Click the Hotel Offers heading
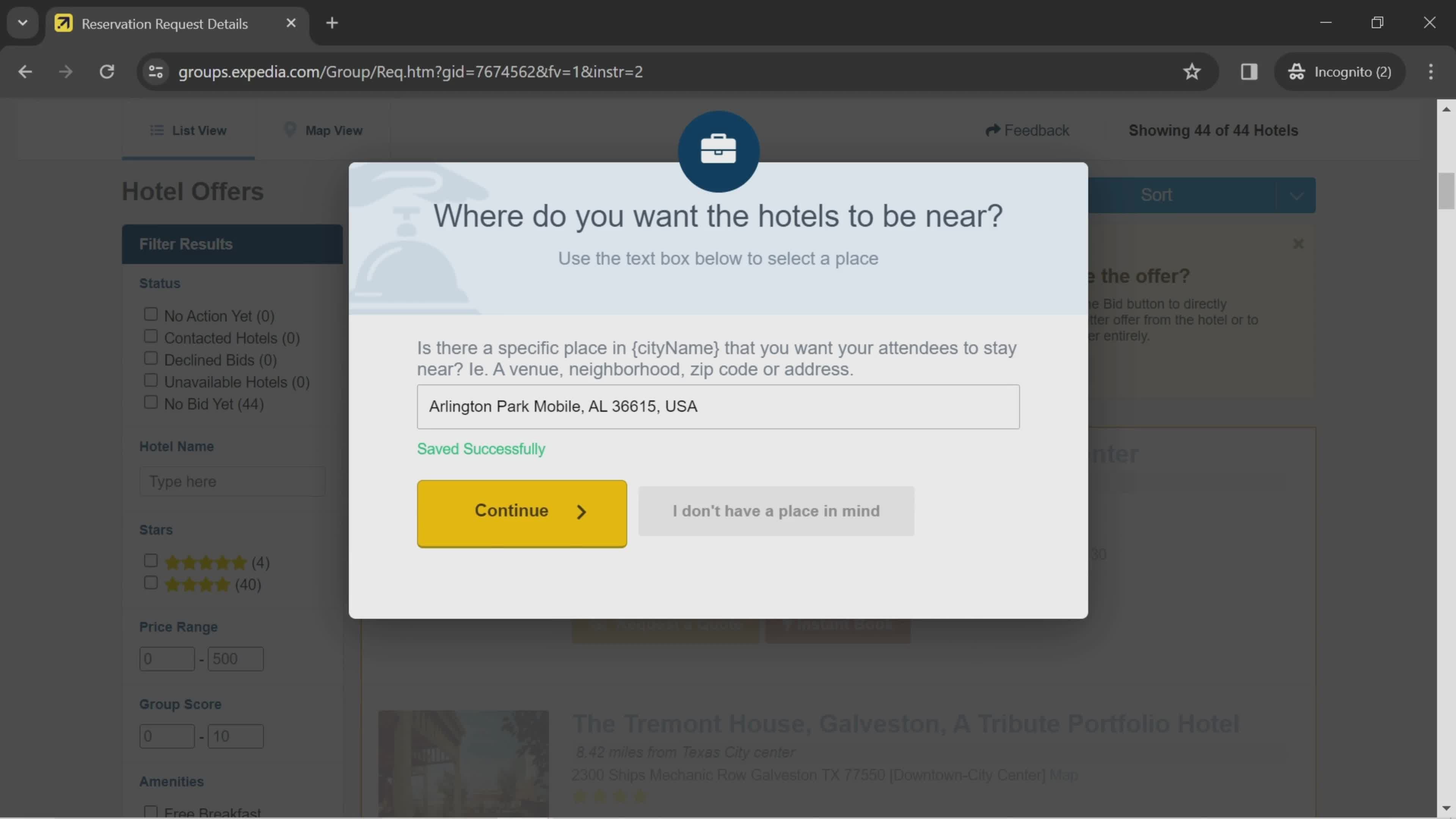Screen dimensions: 1456x819 [193, 191]
